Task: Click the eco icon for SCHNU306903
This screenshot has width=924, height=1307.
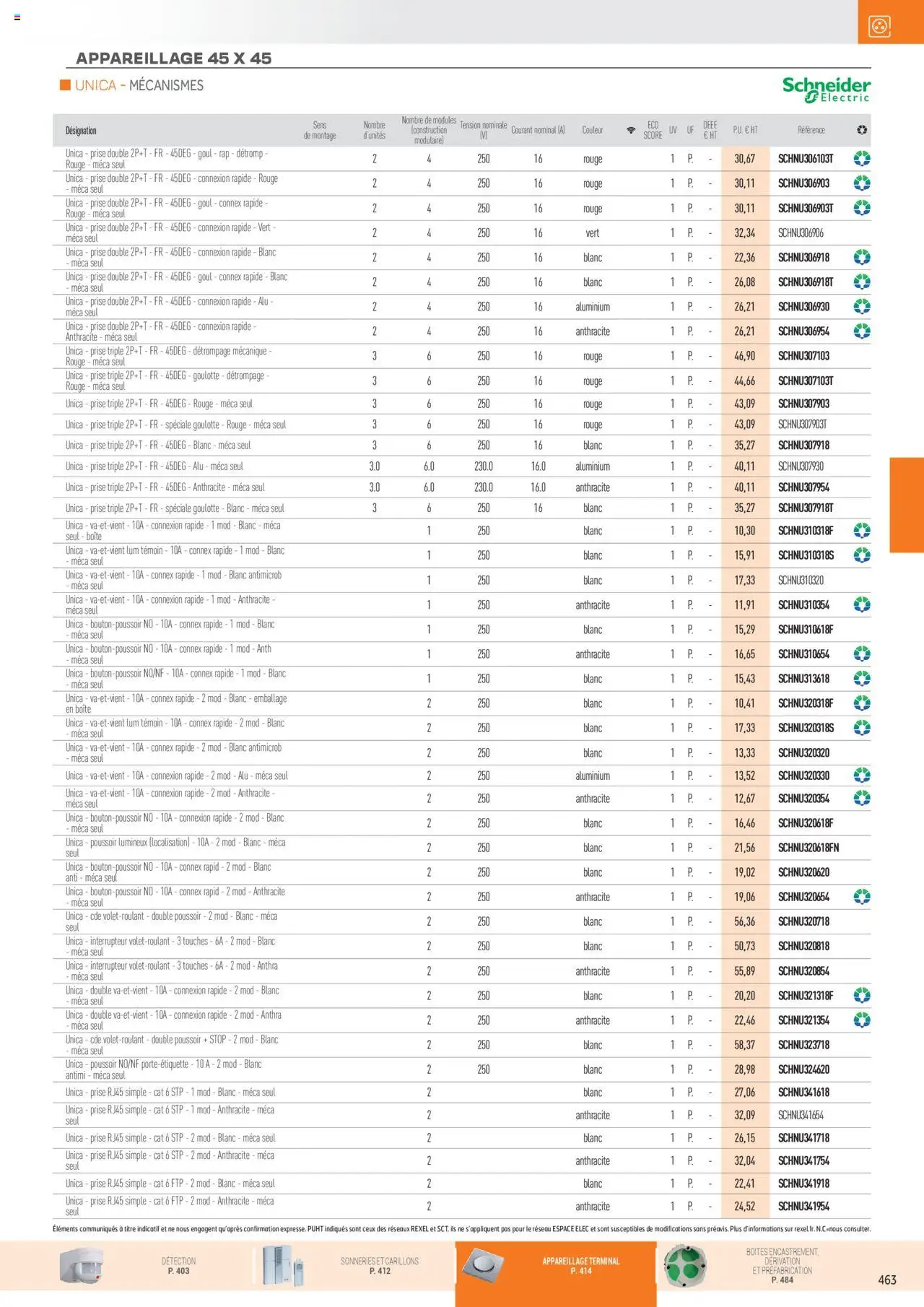Action: coord(862,183)
